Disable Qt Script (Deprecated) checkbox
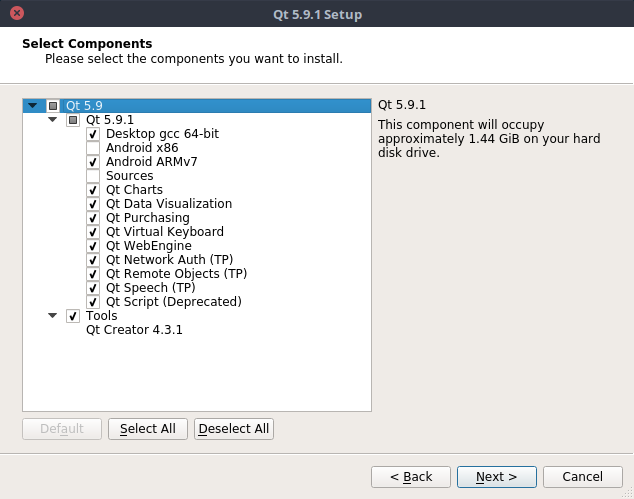This screenshot has height=499, width=634. (x=93, y=302)
